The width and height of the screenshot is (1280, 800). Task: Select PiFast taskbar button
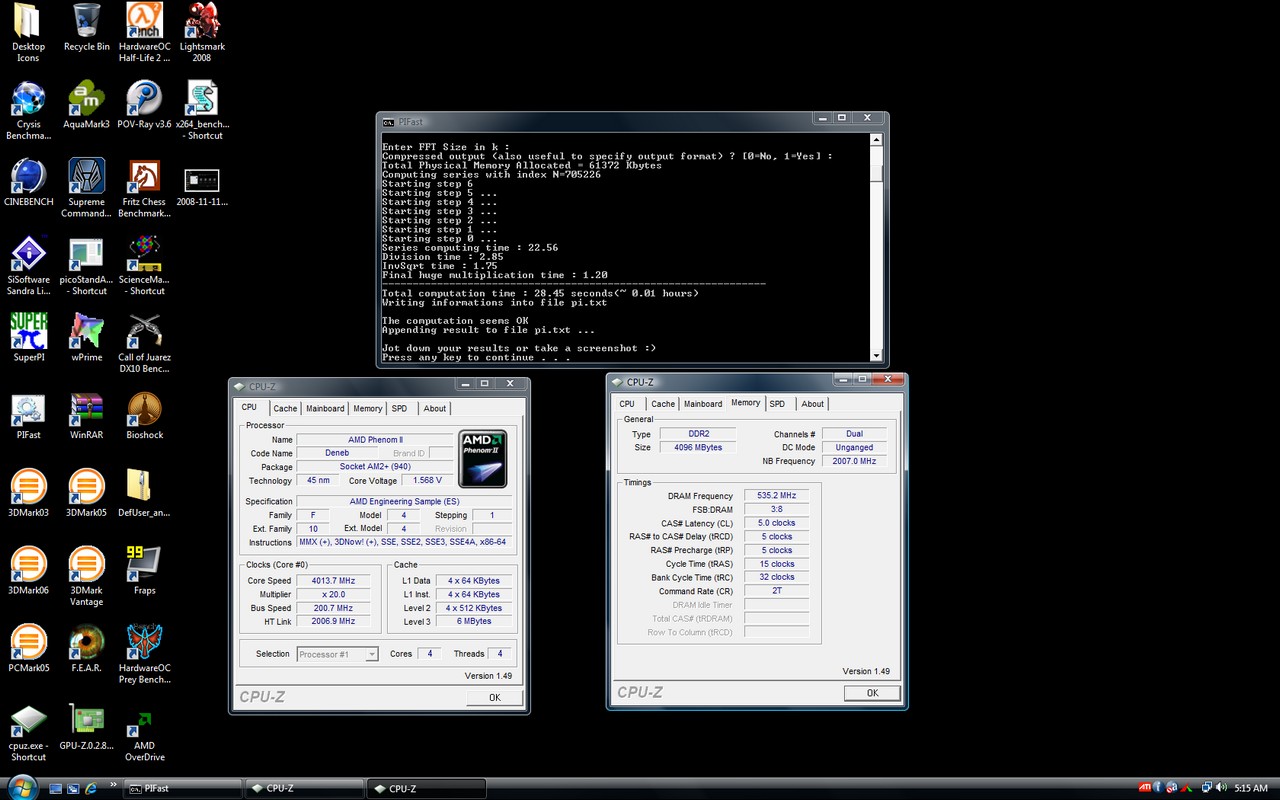pos(183,789)
